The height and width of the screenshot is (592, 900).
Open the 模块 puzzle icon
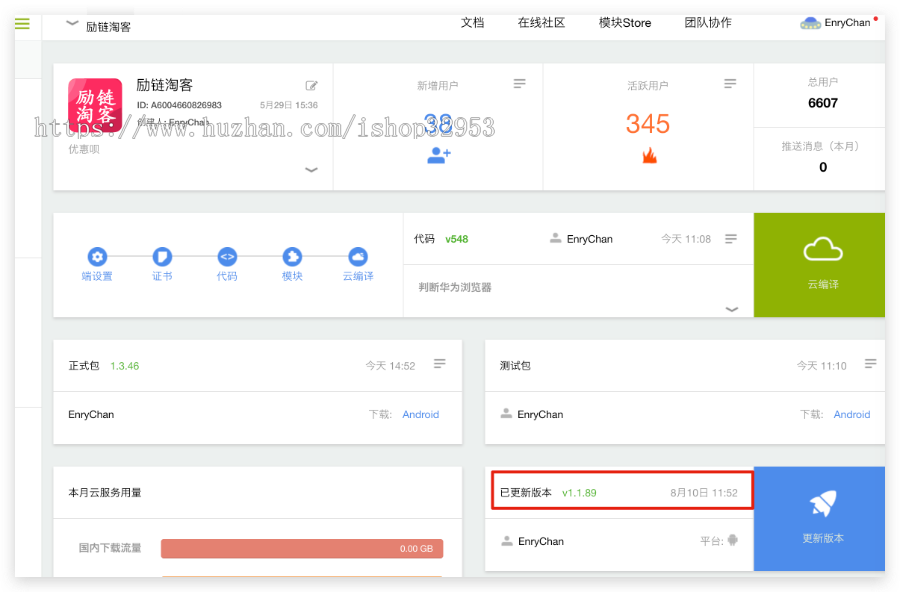coord(292,257)
